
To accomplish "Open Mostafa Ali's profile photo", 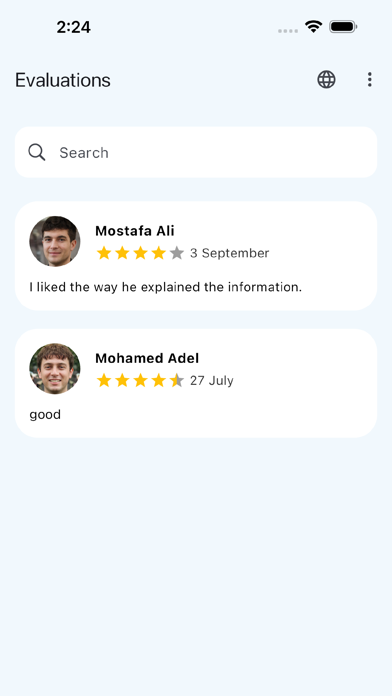I will click(55, 241).
